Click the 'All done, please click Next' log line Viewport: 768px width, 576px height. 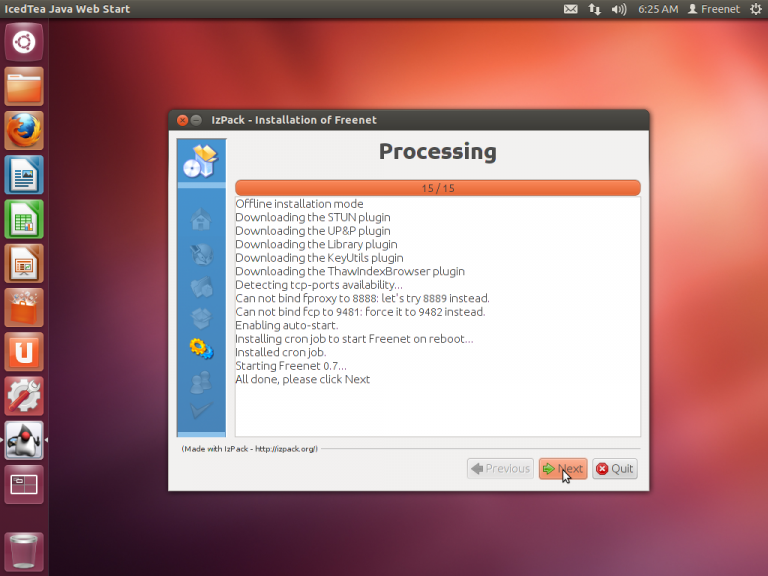point(302,379)
